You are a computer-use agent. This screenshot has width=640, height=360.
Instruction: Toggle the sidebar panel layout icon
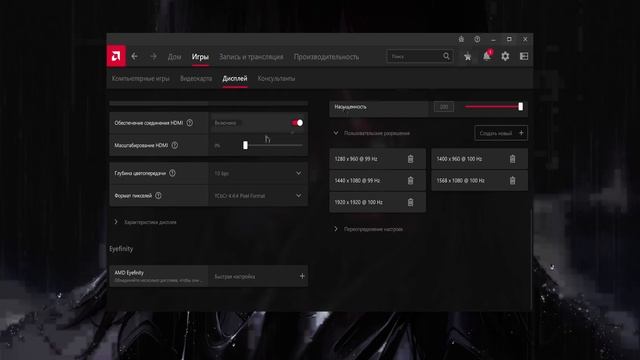(524, 56)
